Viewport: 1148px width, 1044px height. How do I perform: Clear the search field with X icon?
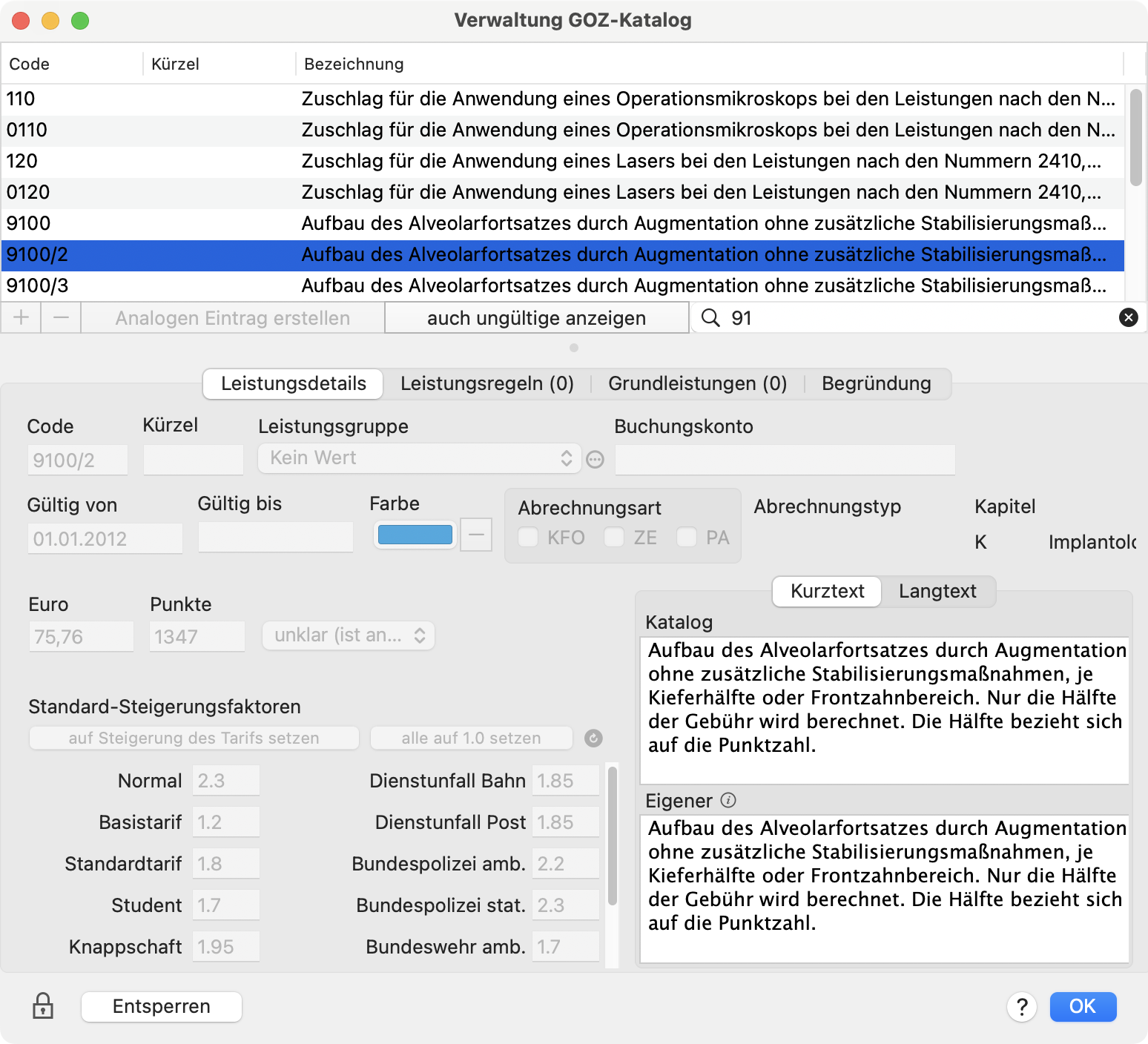point(1128,318)
